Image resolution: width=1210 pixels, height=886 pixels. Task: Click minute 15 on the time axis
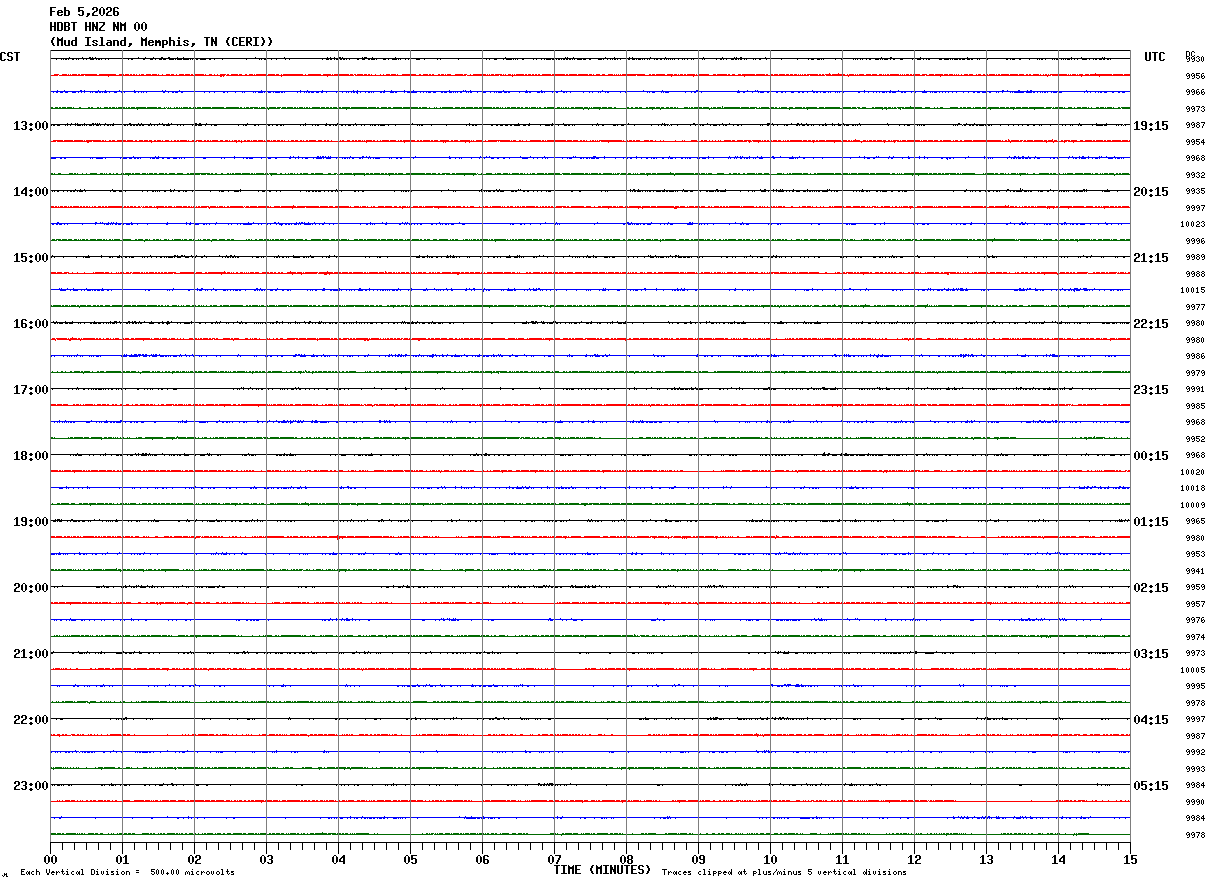pos(1130,859)
